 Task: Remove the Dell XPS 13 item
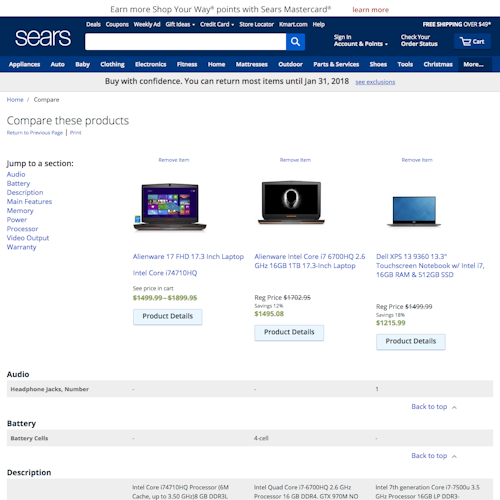[x=417, y=160]
